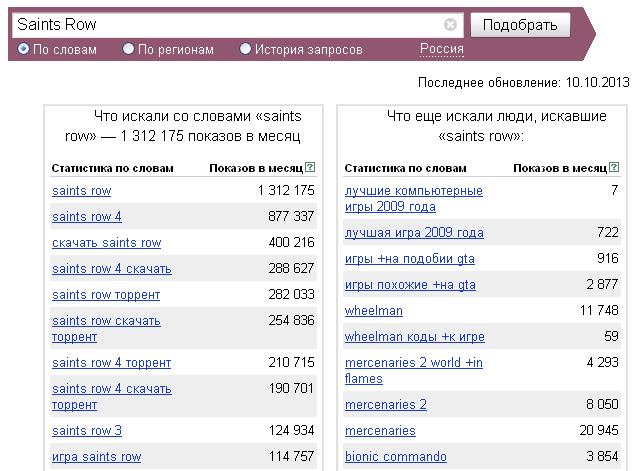The height and width of the screenshot is (471, 643).
Task: Click the Что искали со словами heading
Action: [183, 126]
